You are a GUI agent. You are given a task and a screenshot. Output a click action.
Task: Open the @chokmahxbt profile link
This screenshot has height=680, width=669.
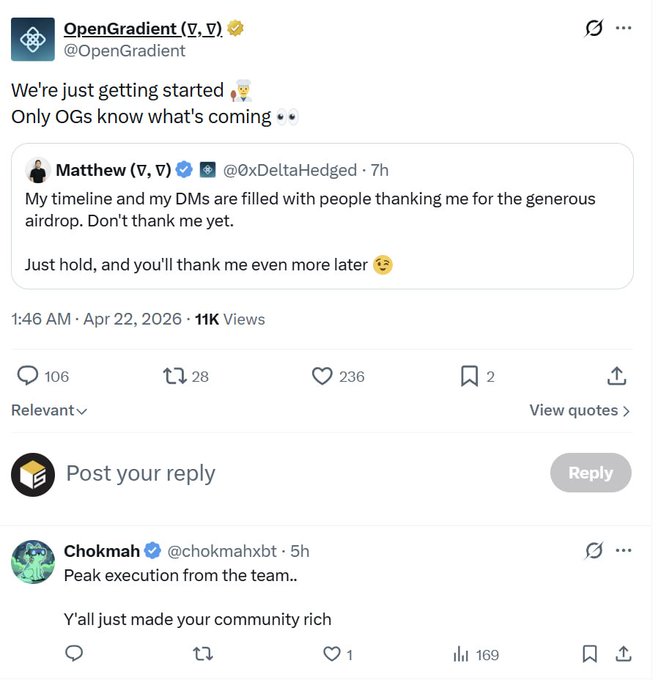pos(223,551)
